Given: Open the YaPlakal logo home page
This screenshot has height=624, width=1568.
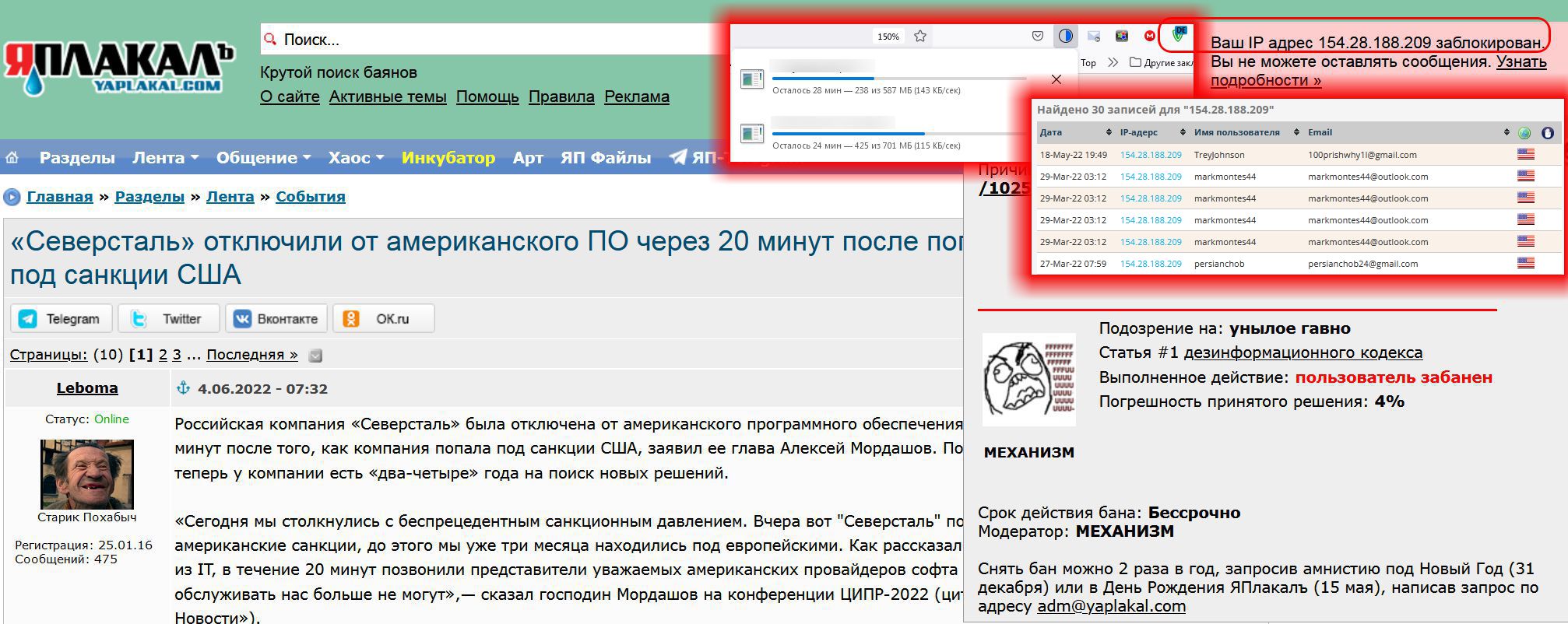Looking at the screenshot, I should point(119,68).
